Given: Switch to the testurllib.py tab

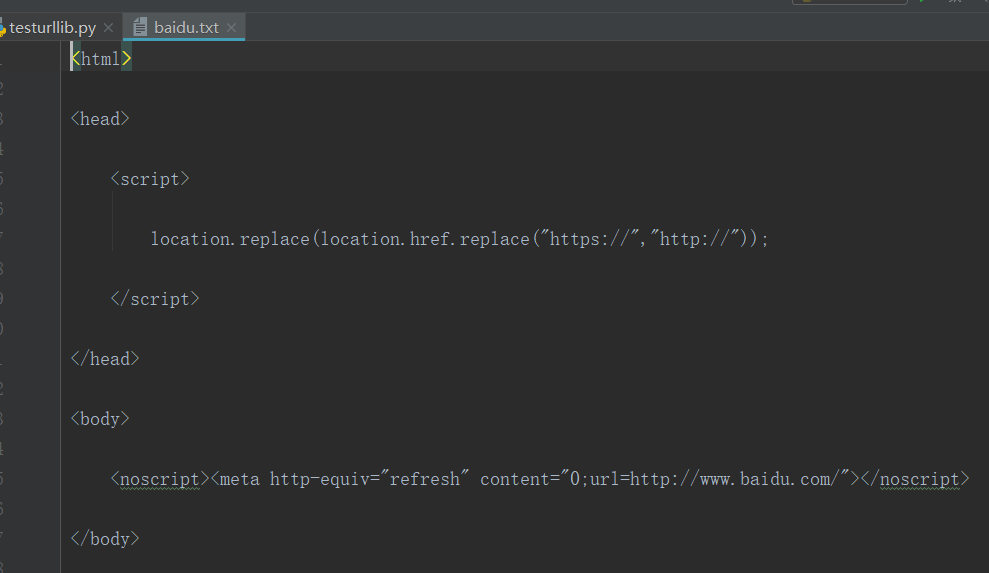Looking at the screenshot, I should coord(52,28).
